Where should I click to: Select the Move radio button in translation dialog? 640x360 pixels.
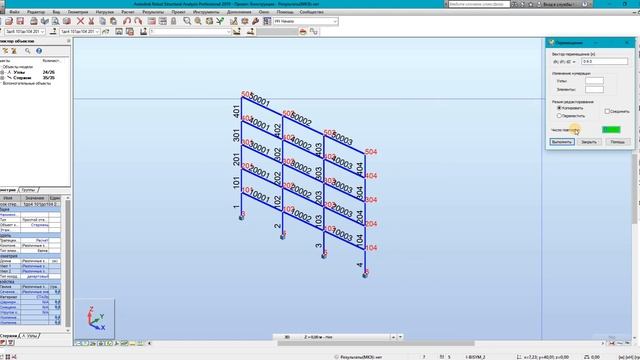coord(559,116)
